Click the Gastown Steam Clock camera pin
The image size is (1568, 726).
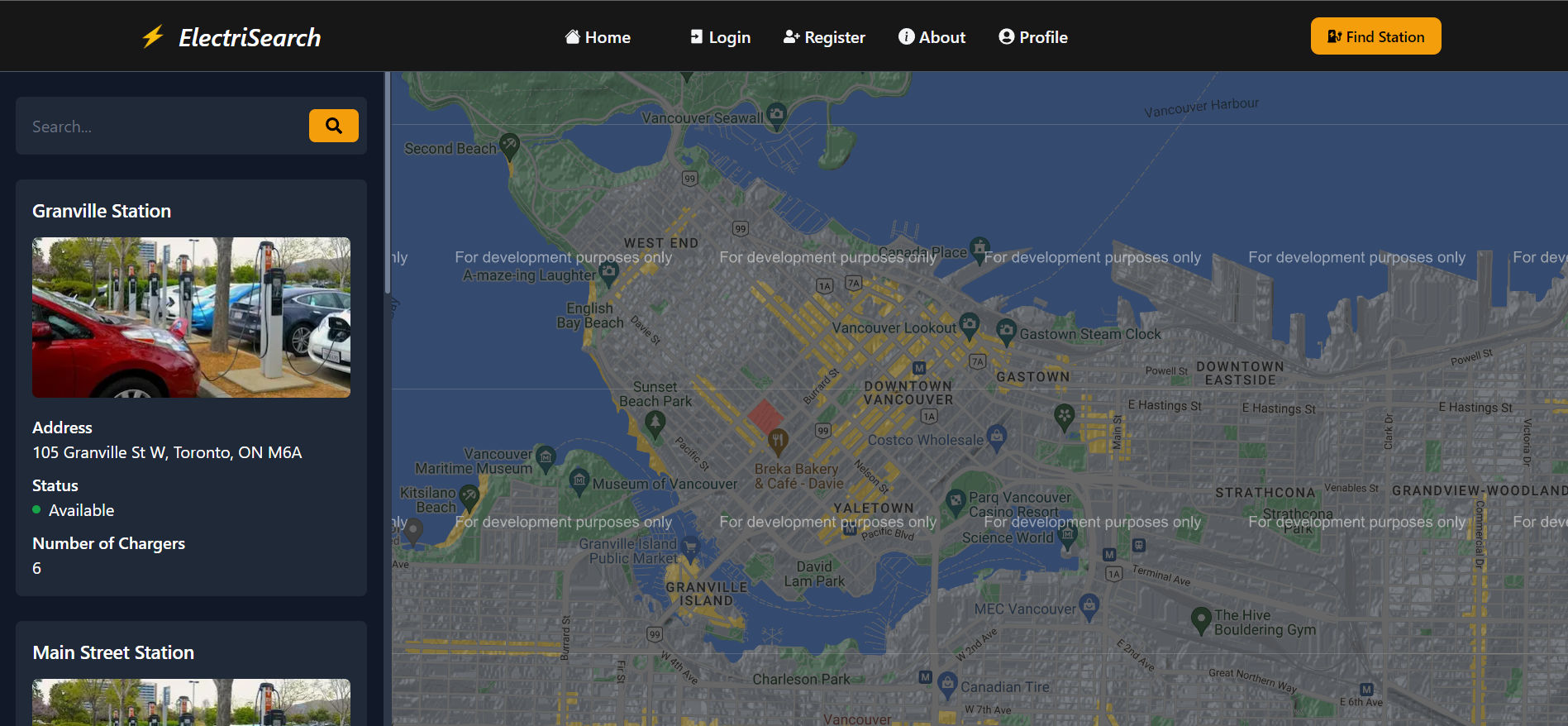[x=1006, y=332]
